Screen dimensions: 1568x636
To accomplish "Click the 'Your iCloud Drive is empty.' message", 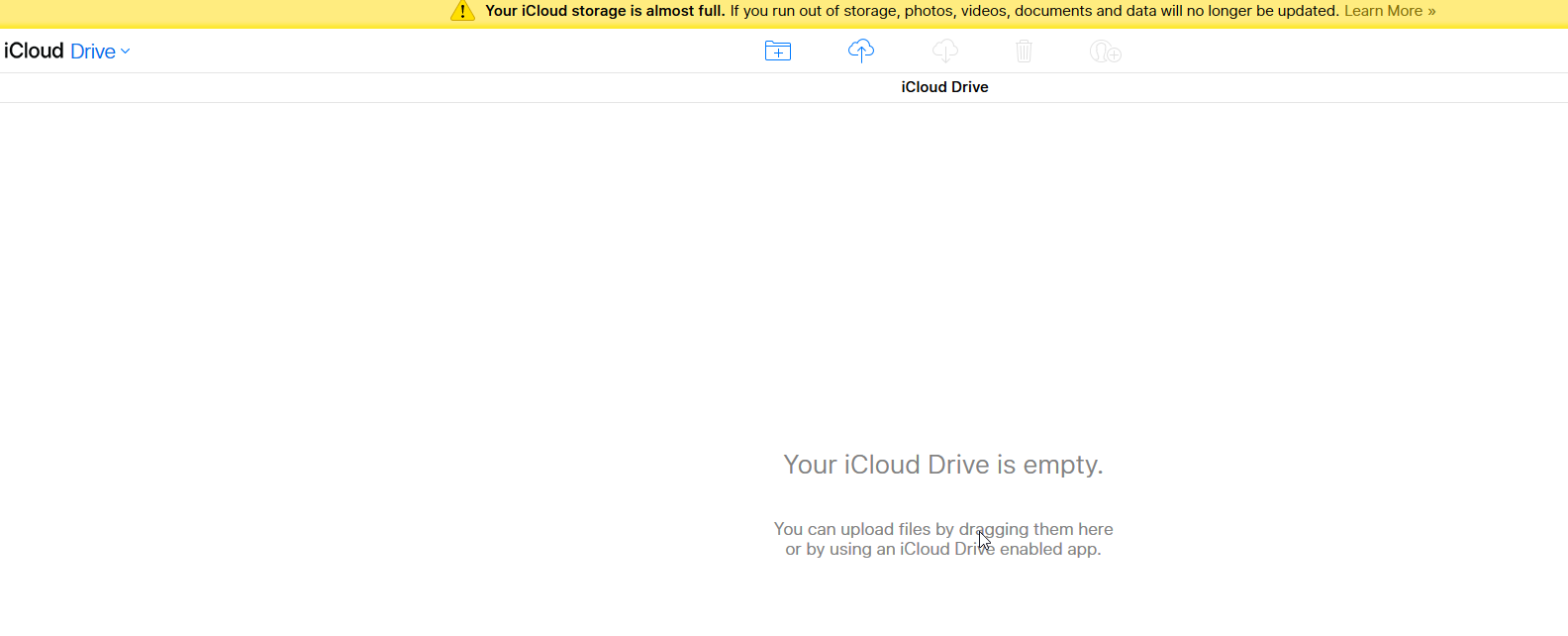I will click(x=943, y=465).
